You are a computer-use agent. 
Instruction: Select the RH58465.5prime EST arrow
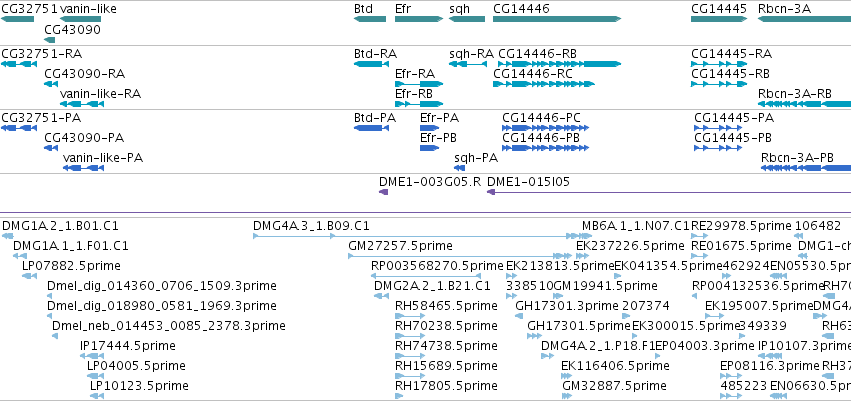pyautogui.click(x=410, y=316)
